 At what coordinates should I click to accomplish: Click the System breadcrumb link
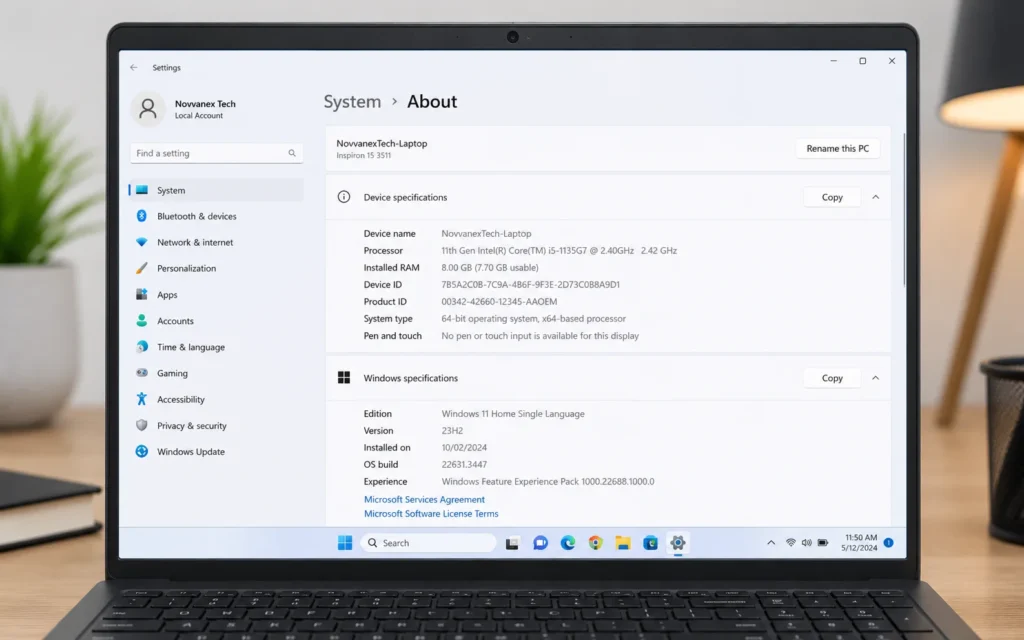coord(353,102)
